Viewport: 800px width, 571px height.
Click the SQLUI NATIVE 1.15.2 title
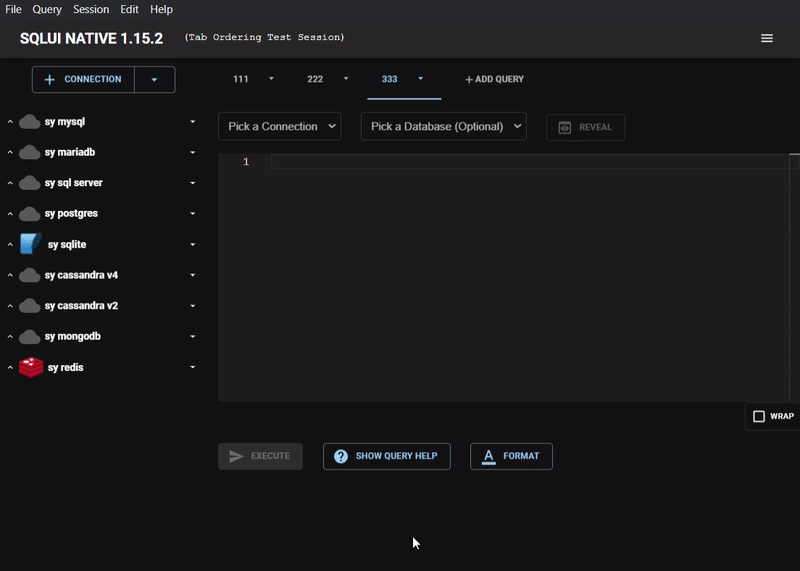tap(91, 39)
